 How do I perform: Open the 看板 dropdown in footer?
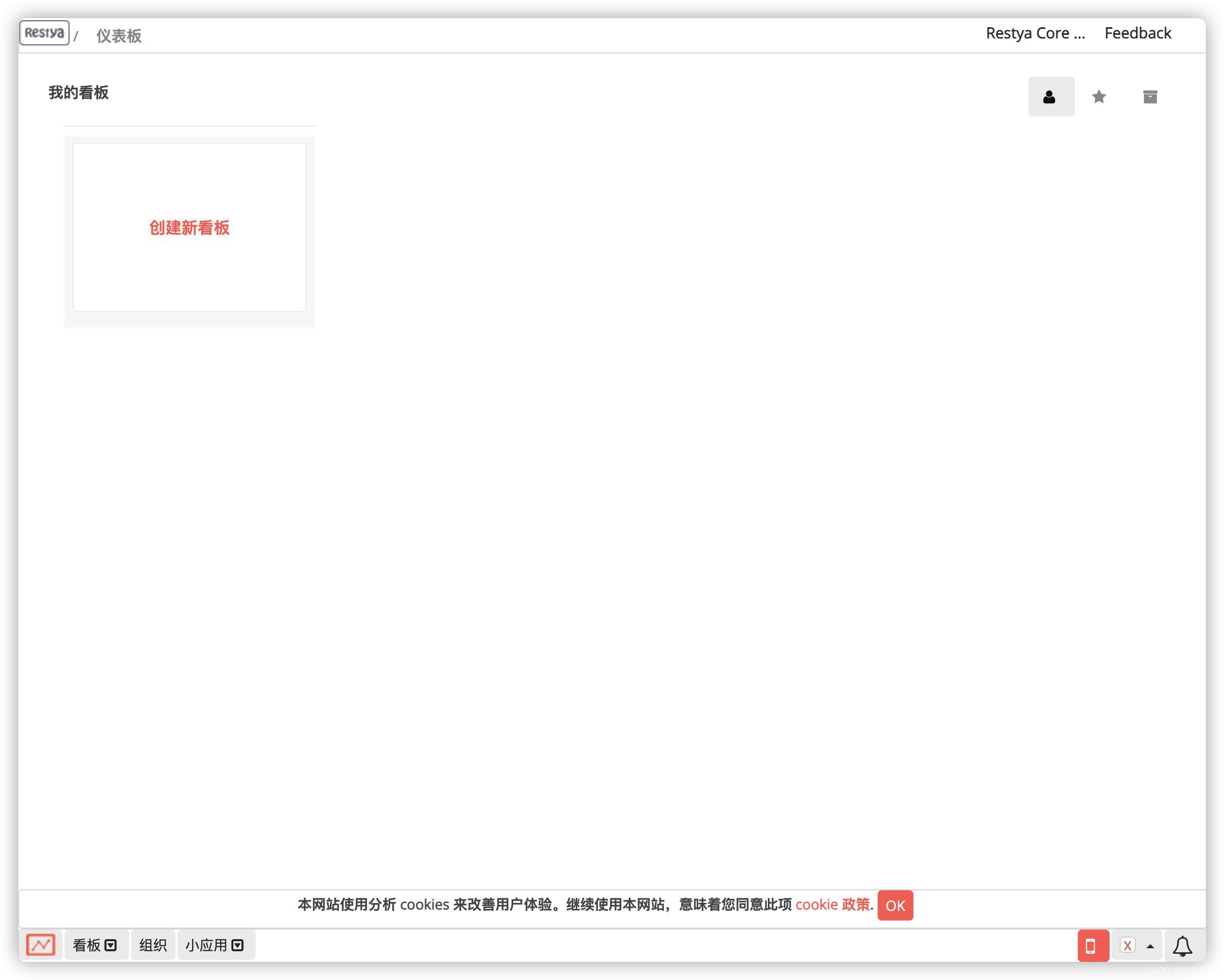95,945
